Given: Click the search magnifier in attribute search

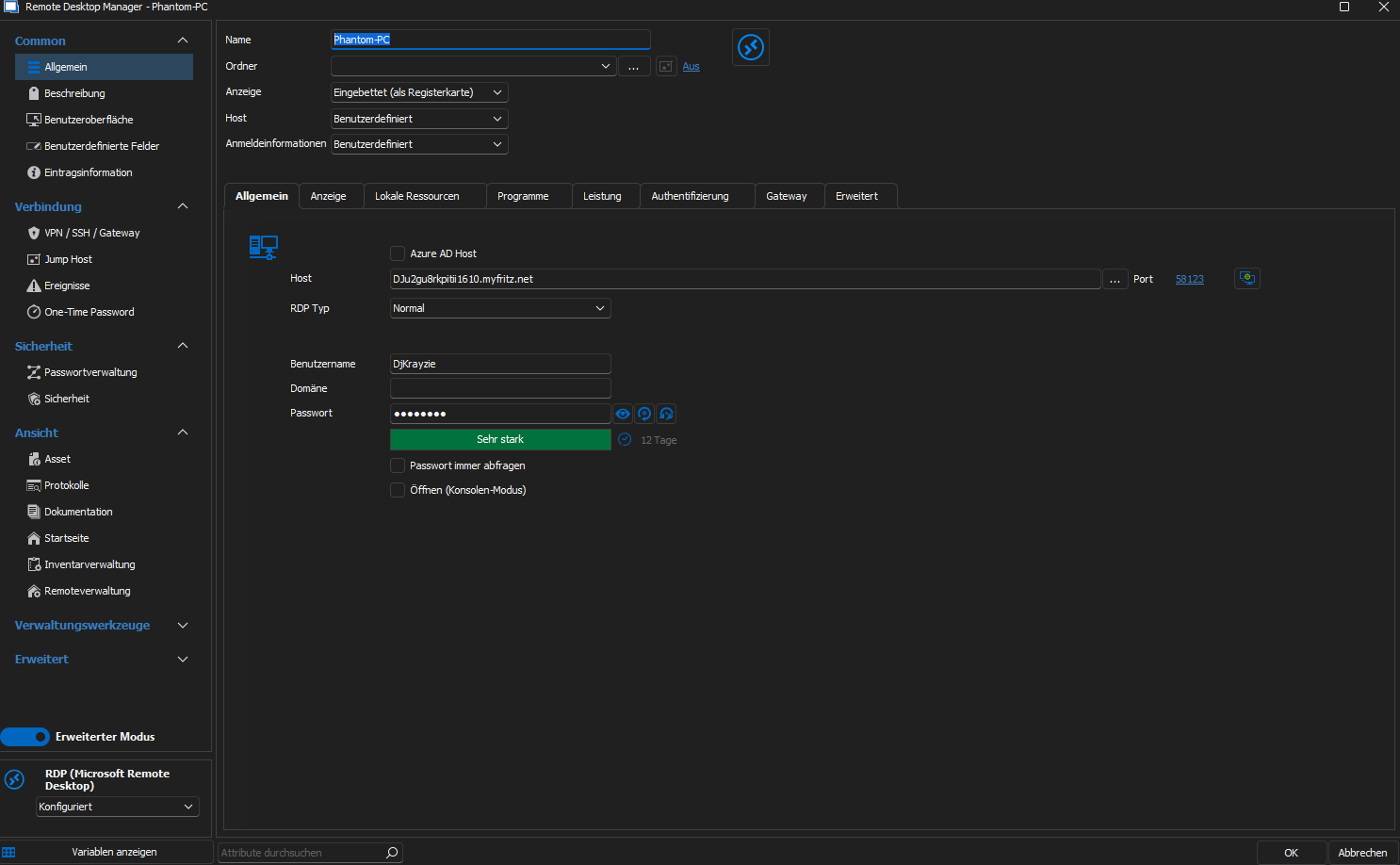Looking at the screenshot, I should coord(392,853).
